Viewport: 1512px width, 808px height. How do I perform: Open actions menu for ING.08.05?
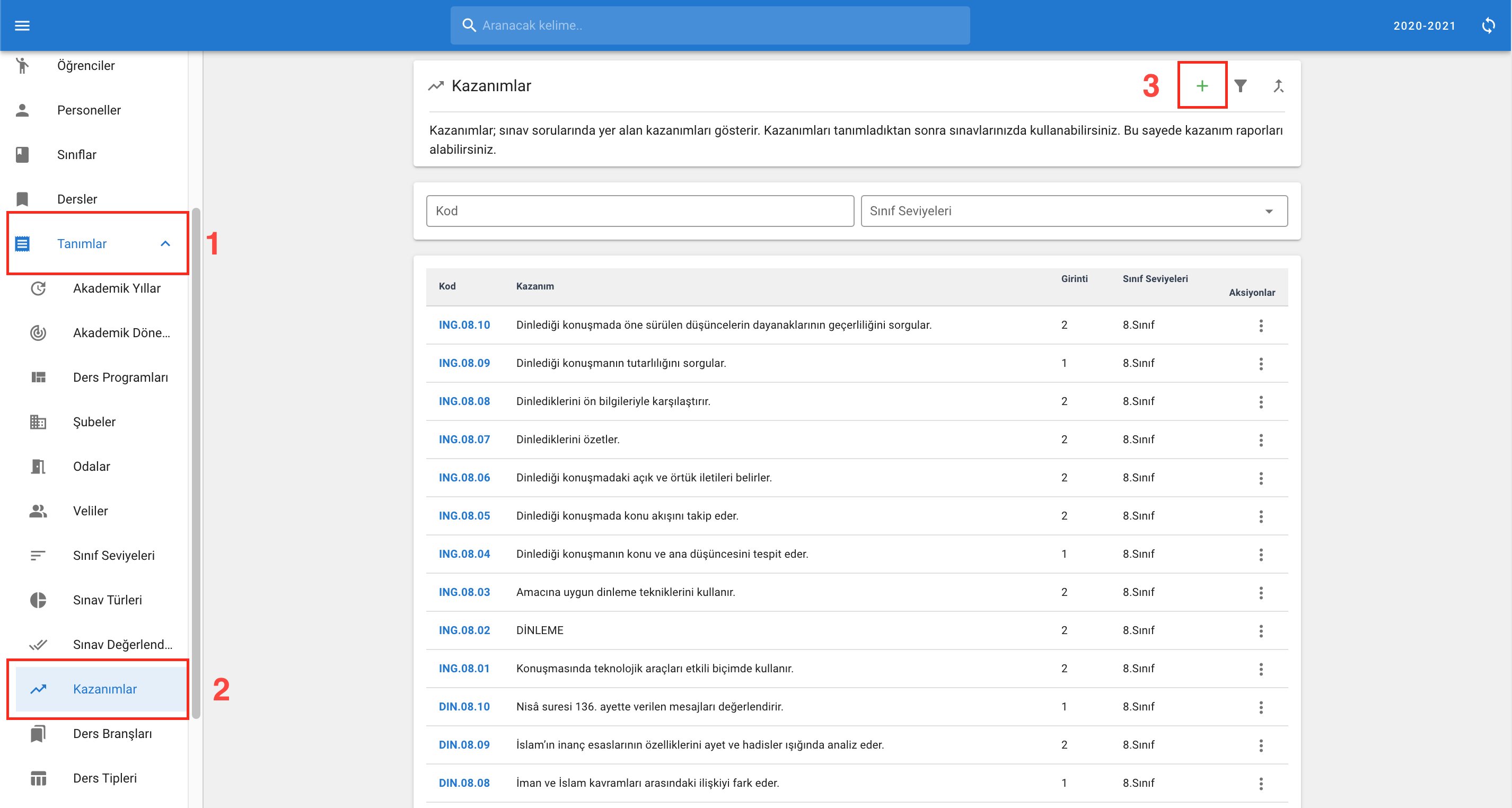point(1260,516)
